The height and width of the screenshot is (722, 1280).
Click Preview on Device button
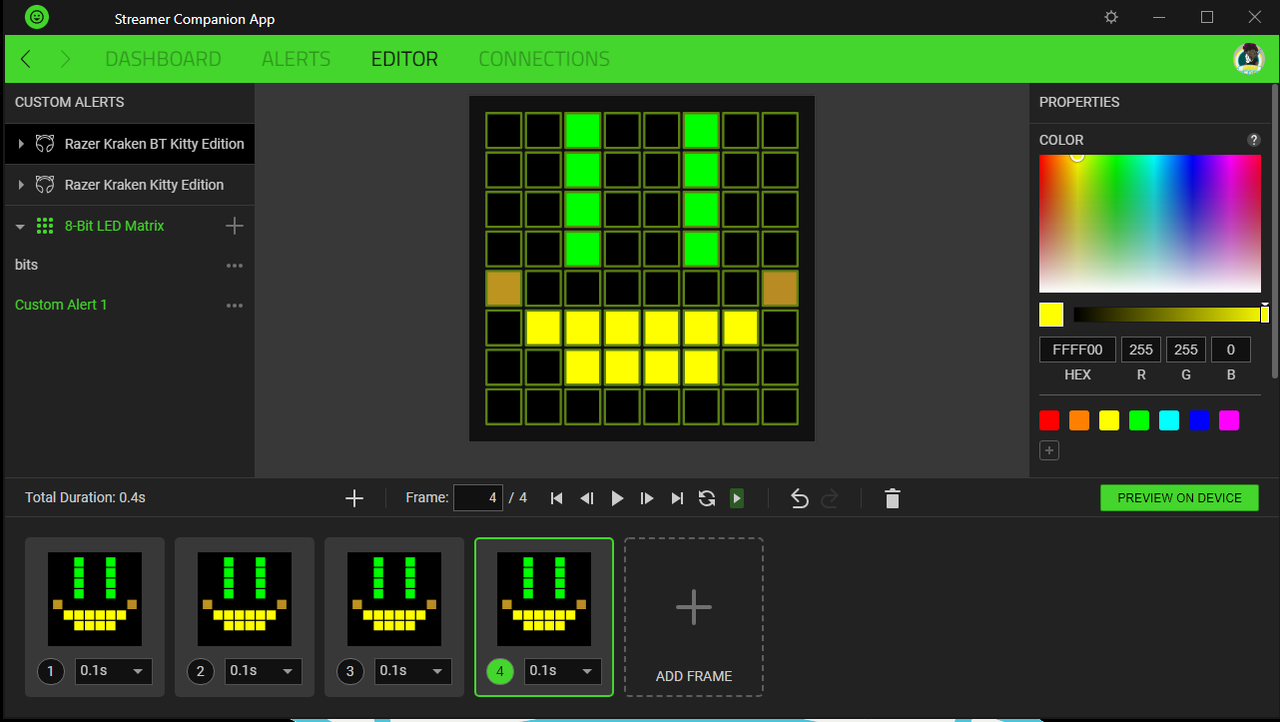1180,498
